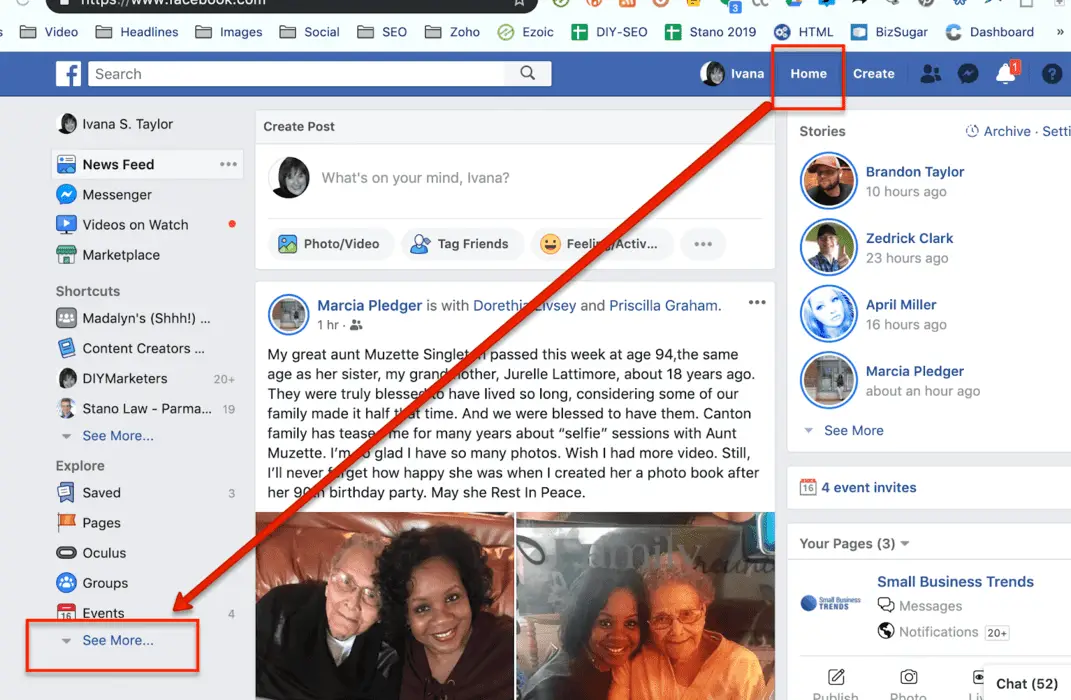Open the SEO bookmarks folder
Image resolution: width=1071 pixels, height=700 pixels.
[x=382, y=32]
